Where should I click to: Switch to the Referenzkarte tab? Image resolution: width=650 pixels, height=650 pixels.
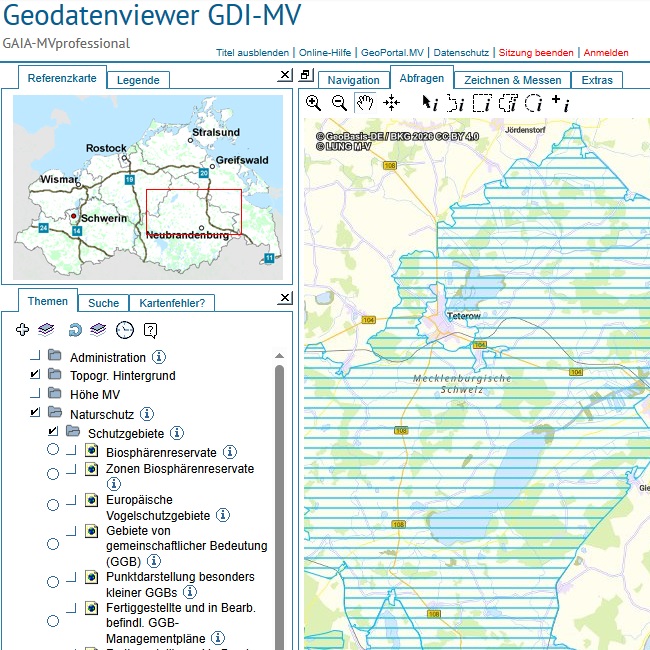[x=62, y=78]
